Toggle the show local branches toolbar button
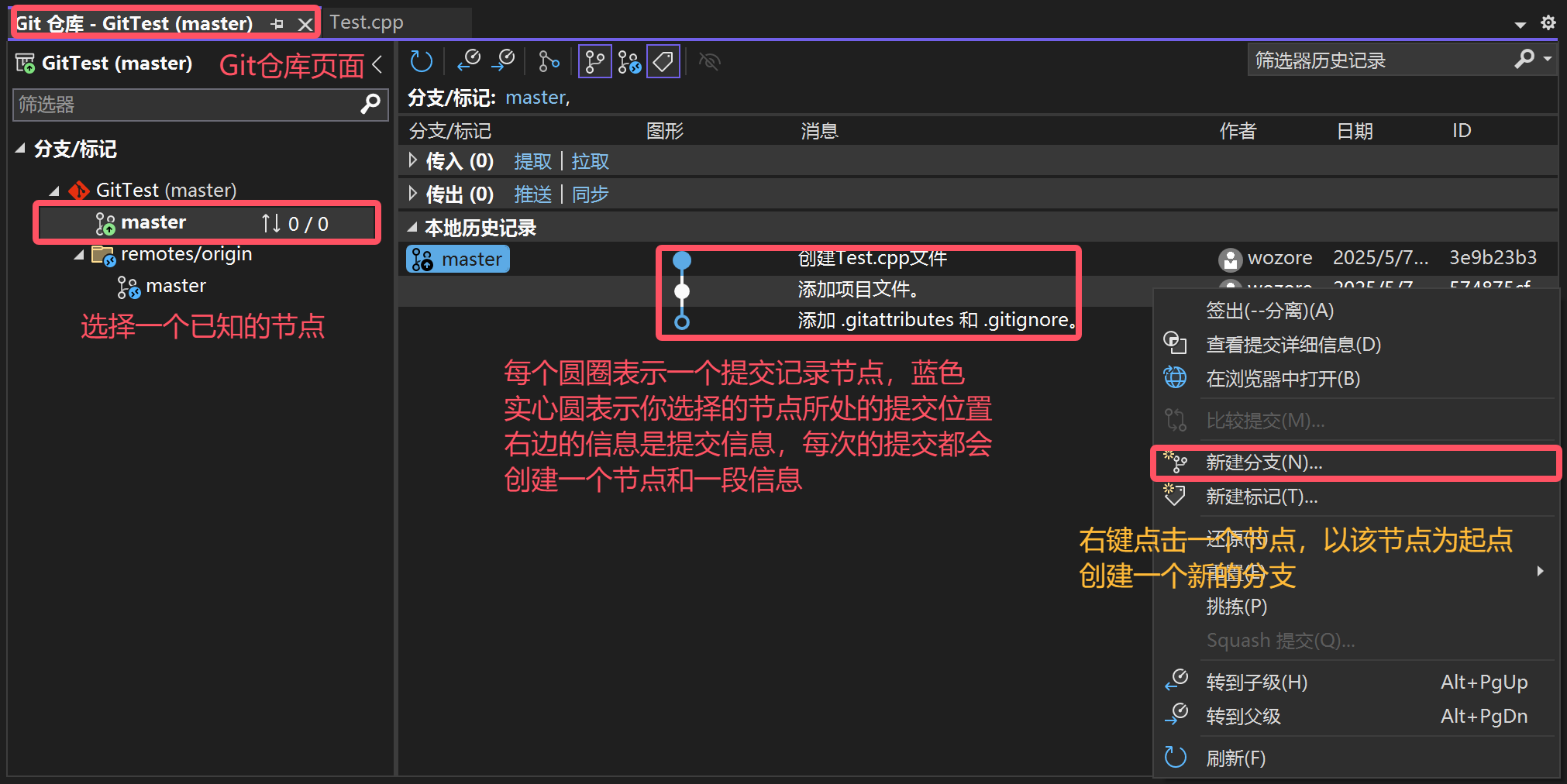Screen dimensions: 1567x784 click(594, 61)
